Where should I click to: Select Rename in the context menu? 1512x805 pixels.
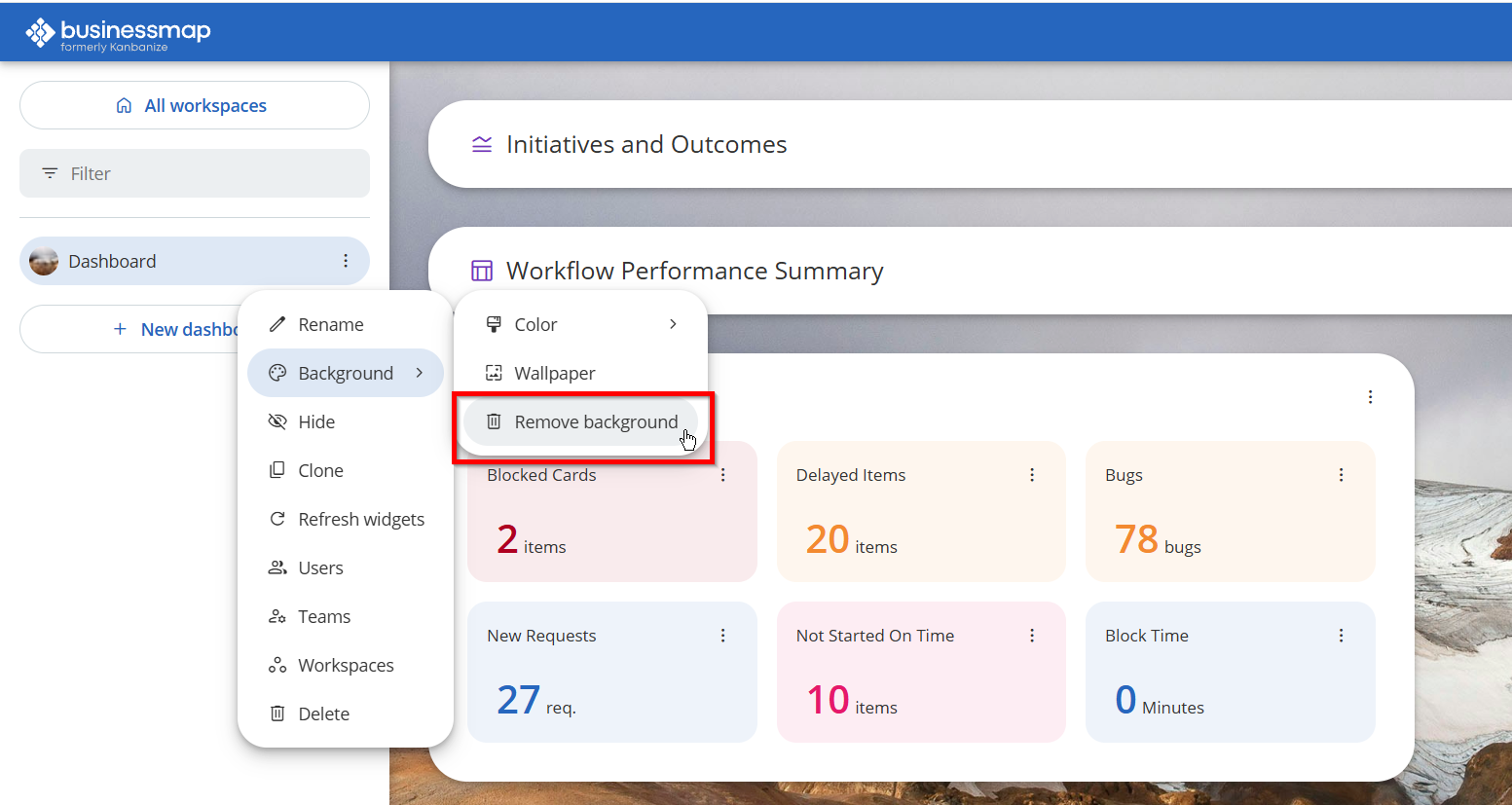point(330,324)
